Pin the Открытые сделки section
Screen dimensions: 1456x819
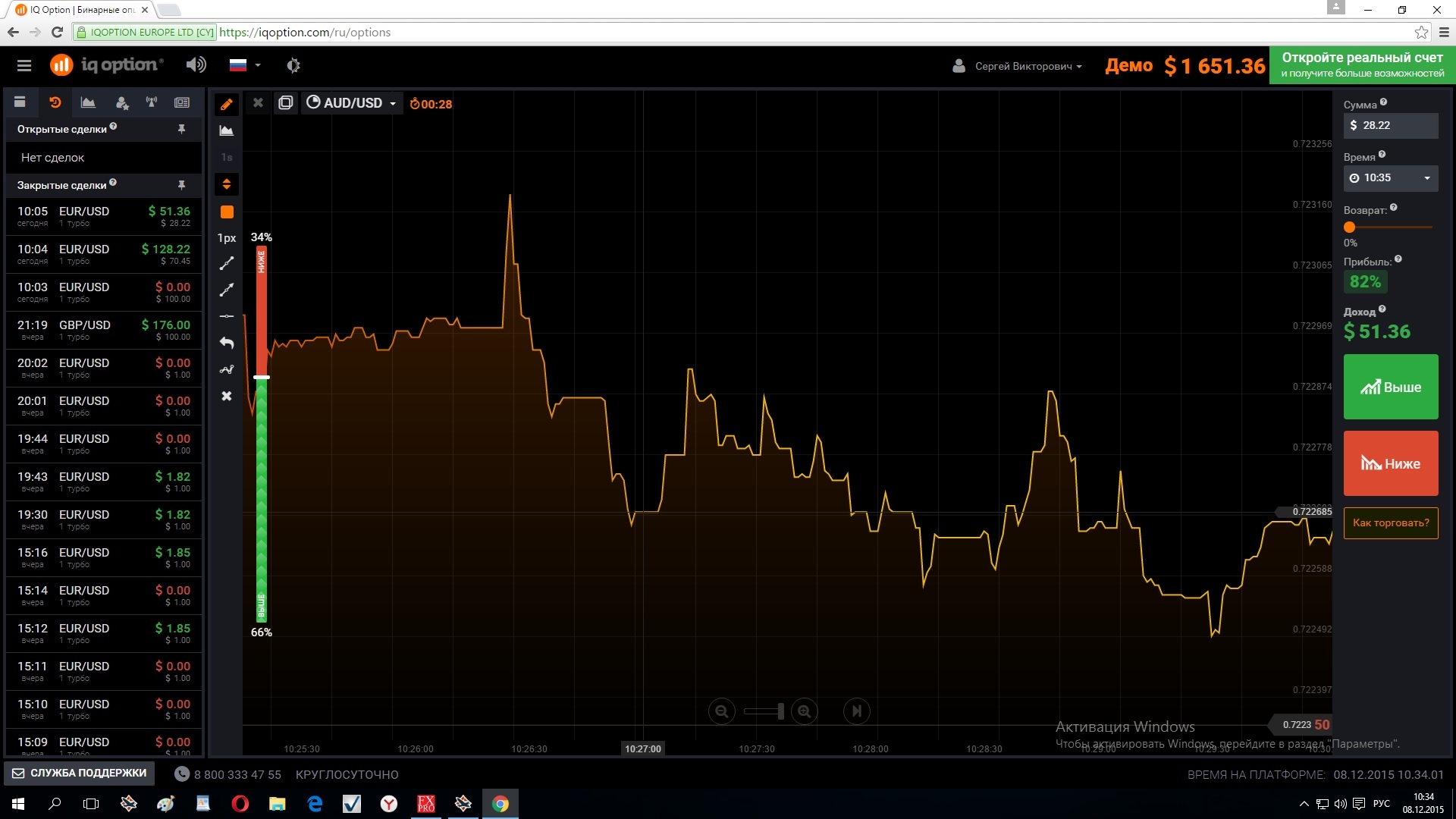(181, 129)
